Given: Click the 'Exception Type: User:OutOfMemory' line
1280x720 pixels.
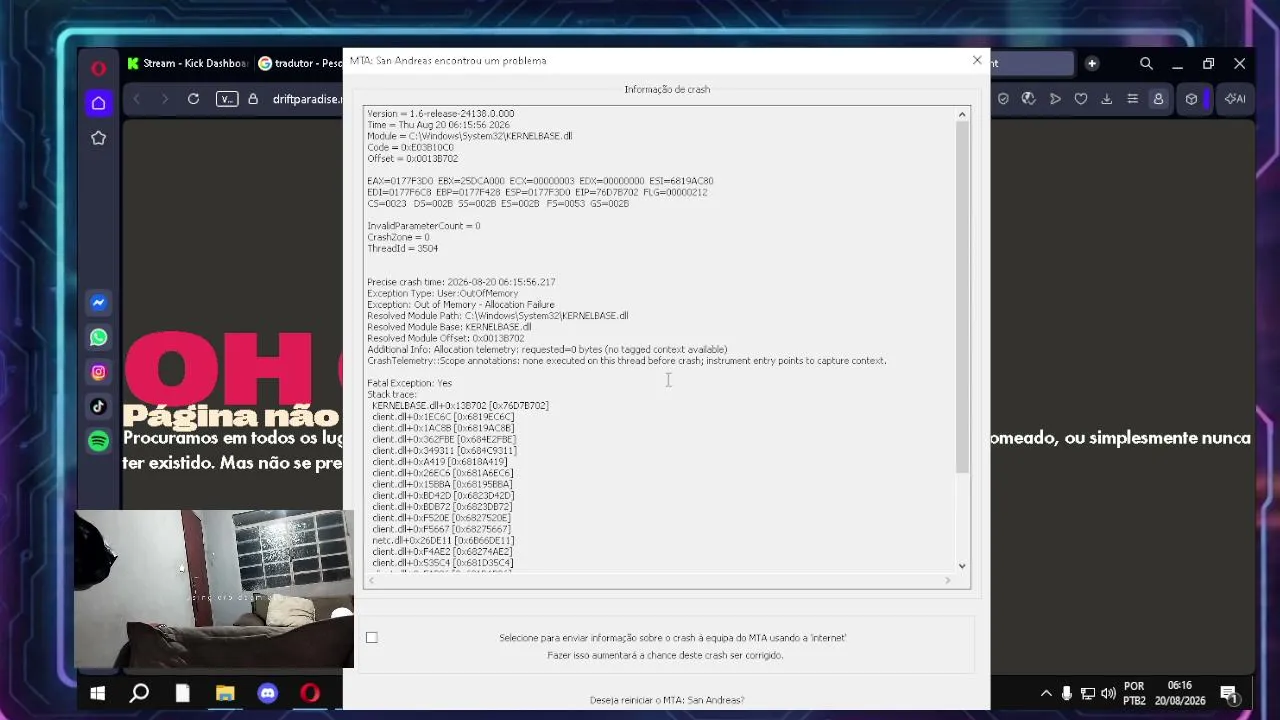Looking at the screenshot, I should coord(442,293).
